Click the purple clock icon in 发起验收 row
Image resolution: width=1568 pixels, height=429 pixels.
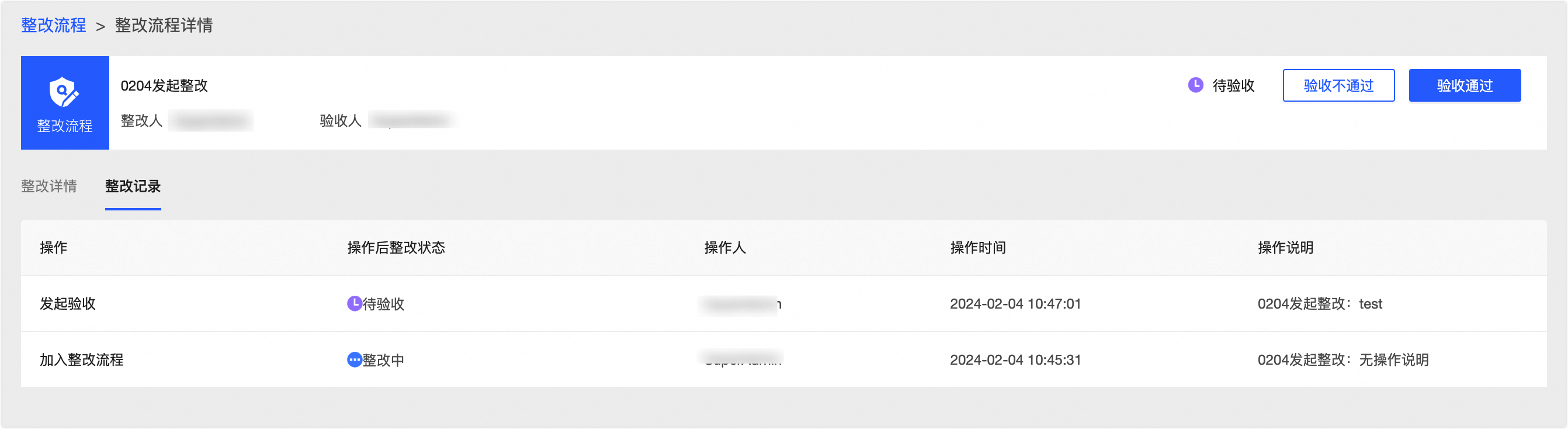click(x=354, y=303)
